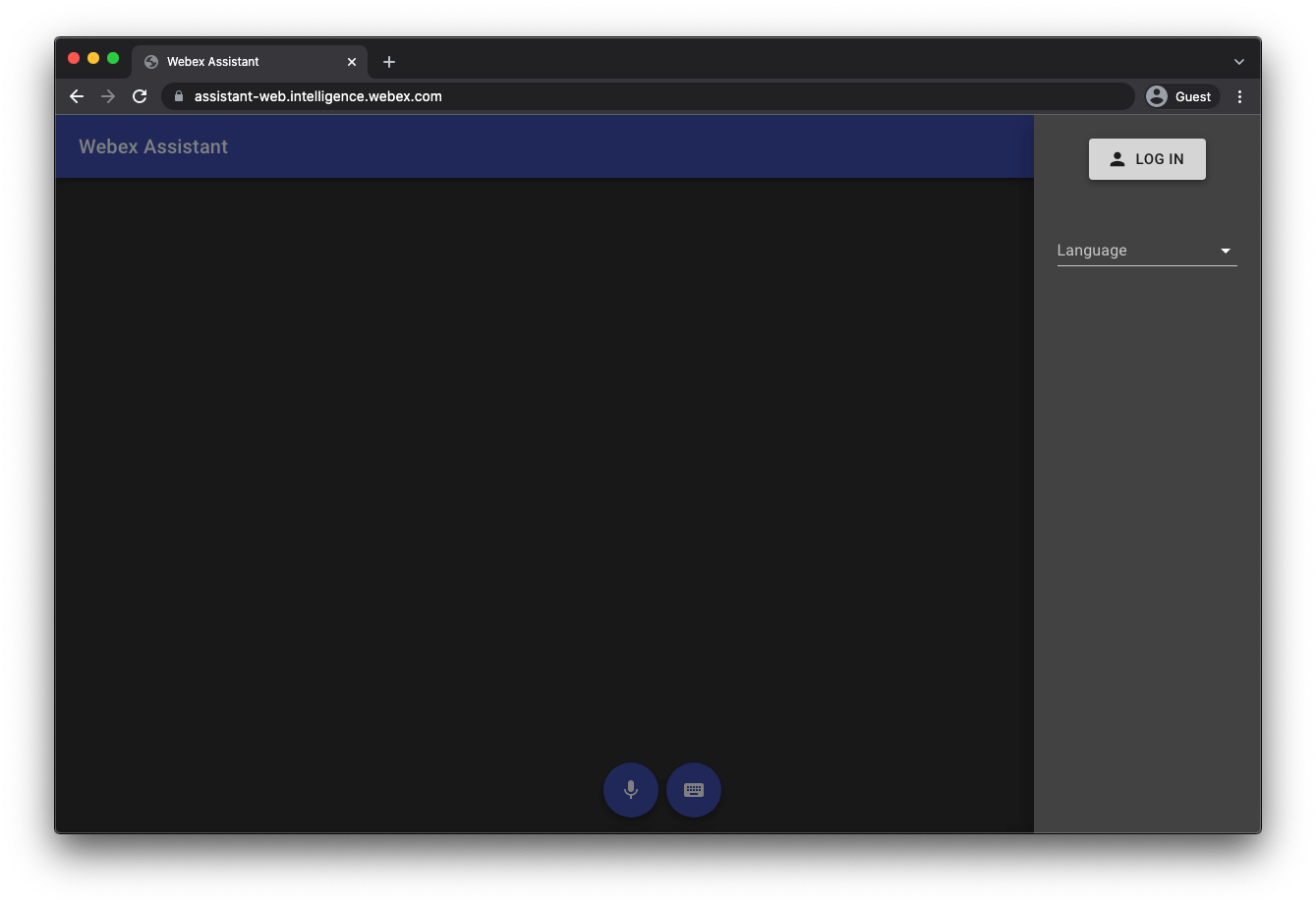The image size is (1316, 906).
Task: Reload the page with the refresh icon
Action: [x=140, y=96]
